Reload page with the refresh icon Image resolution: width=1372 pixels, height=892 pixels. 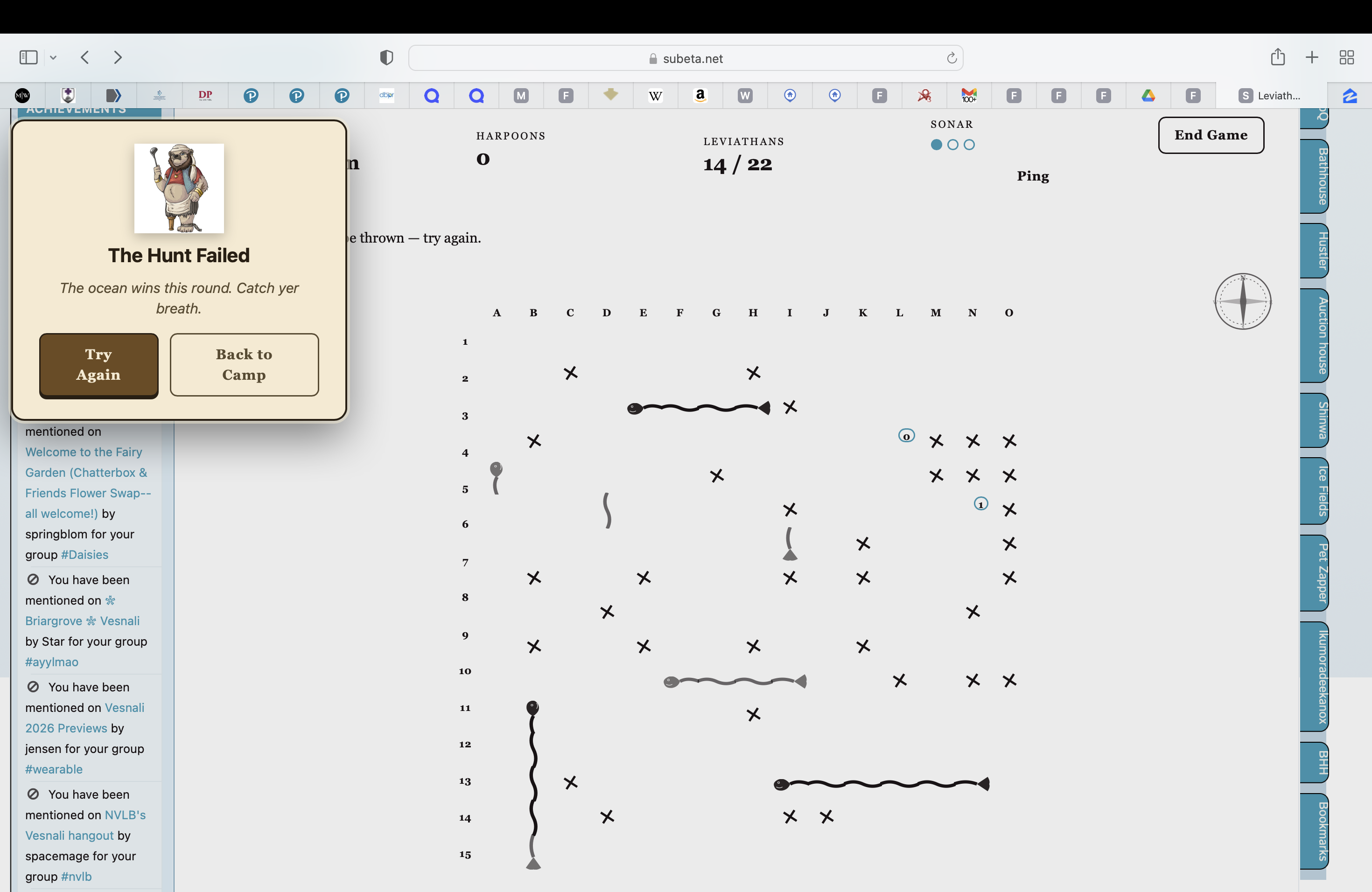click(x=951, y=58)
